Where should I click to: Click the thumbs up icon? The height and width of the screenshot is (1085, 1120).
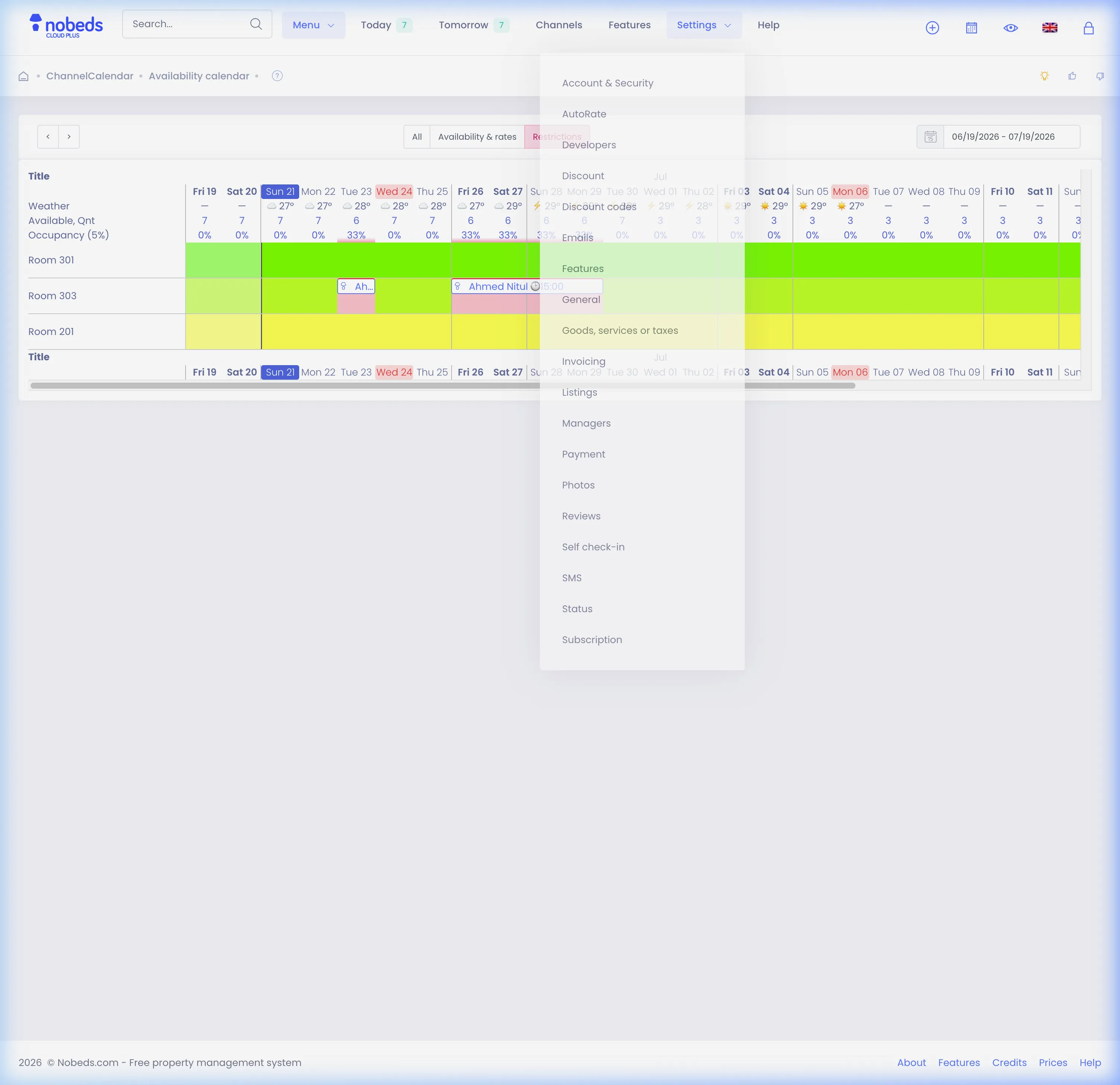[x=1072, y=76]
